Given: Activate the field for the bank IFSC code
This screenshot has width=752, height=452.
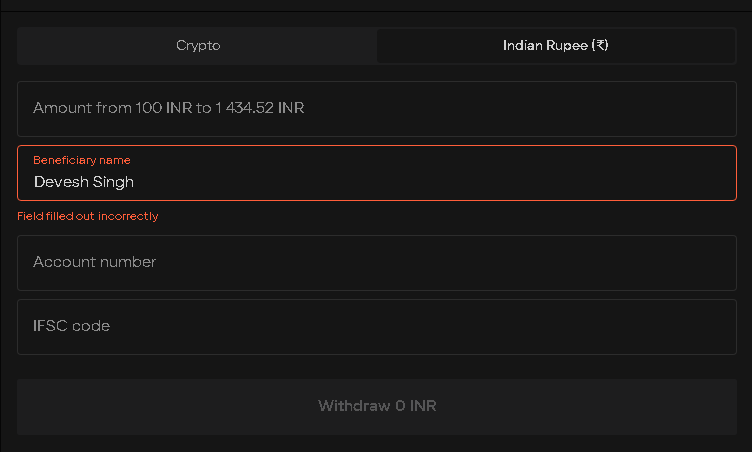Looking at the screenshot, I should coord(377,326).
